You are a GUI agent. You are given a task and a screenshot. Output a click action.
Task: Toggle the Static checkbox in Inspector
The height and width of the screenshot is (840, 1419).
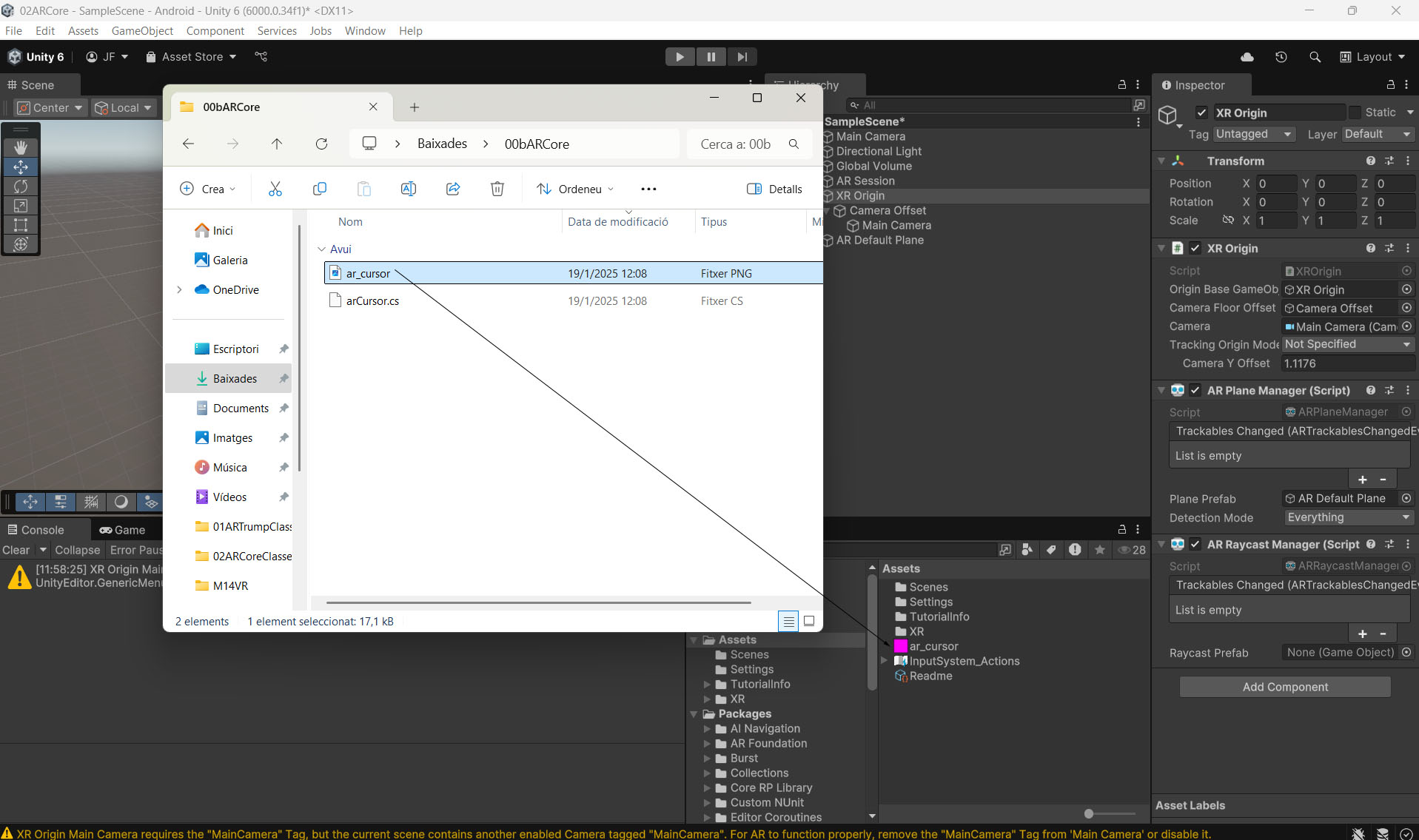point(1355,112)
